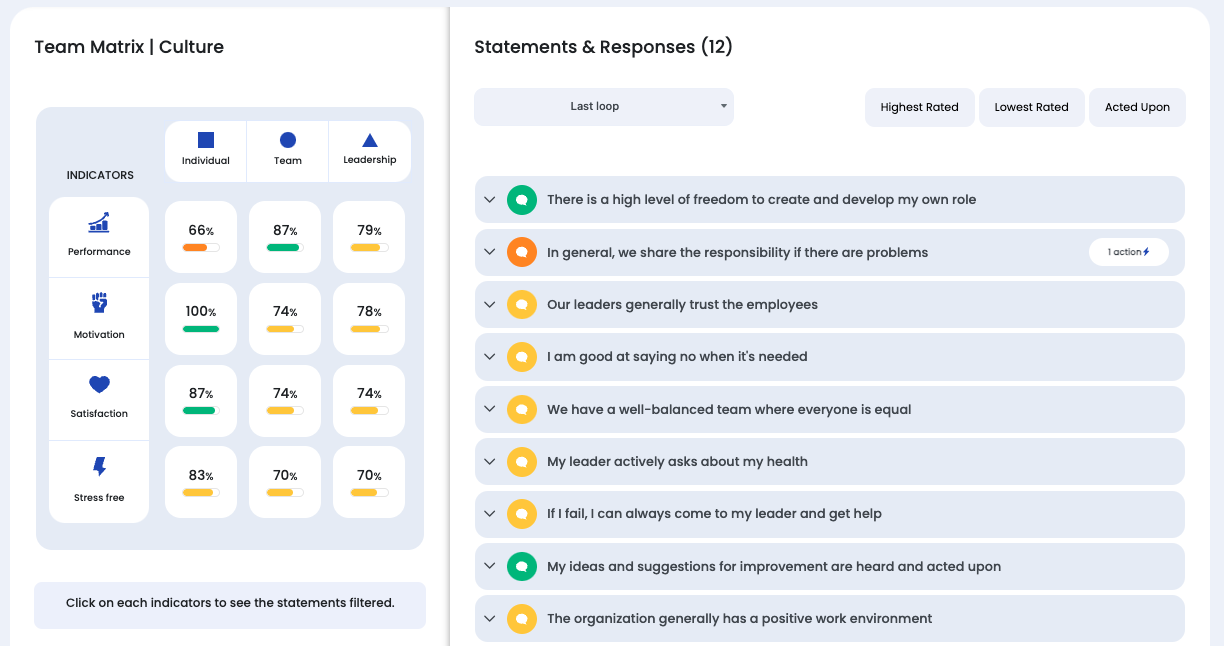The width and height of the screenshot is (1224, 646).
Task: Select the 100% Individual Motivation cell
Action: 201,318
